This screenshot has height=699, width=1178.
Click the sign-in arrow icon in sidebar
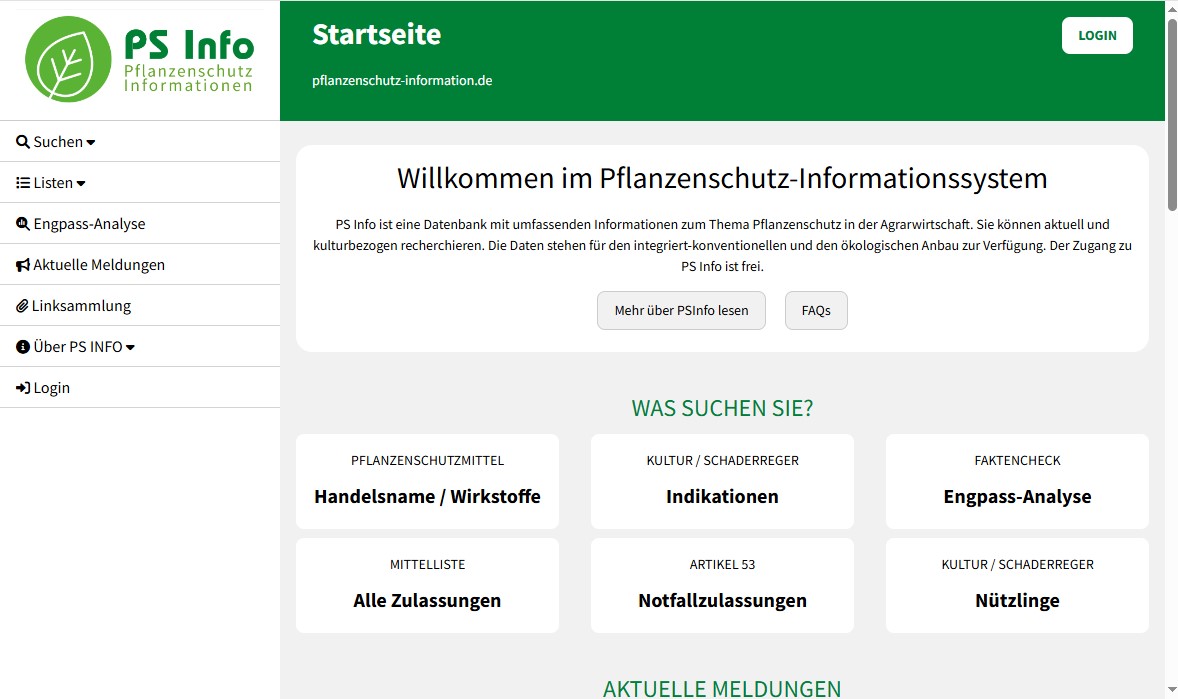point(23,388)
